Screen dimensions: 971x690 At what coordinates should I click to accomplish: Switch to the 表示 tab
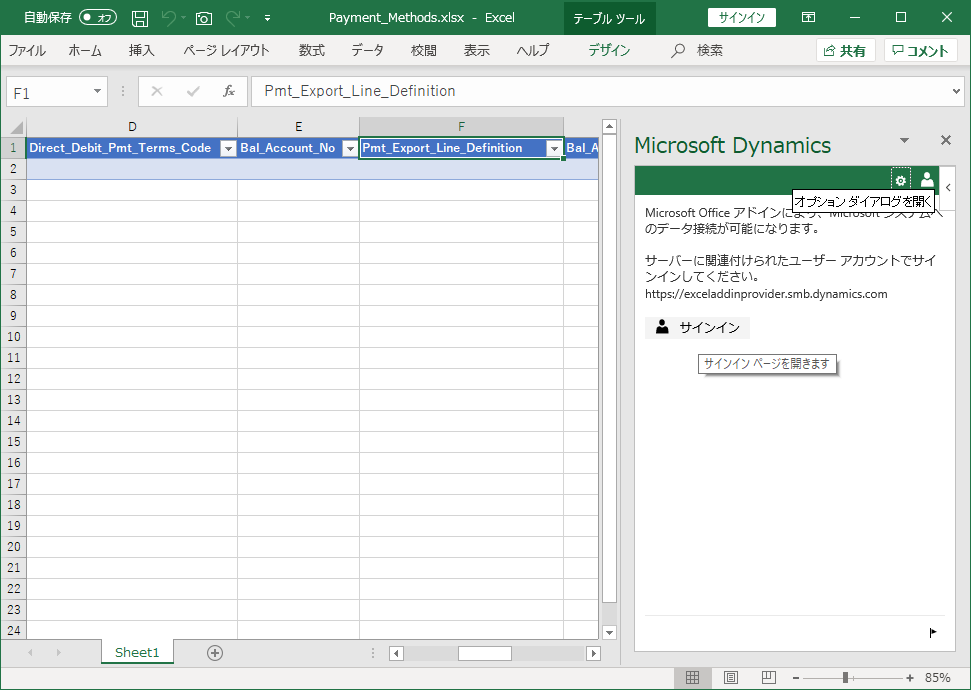(477, 50)
